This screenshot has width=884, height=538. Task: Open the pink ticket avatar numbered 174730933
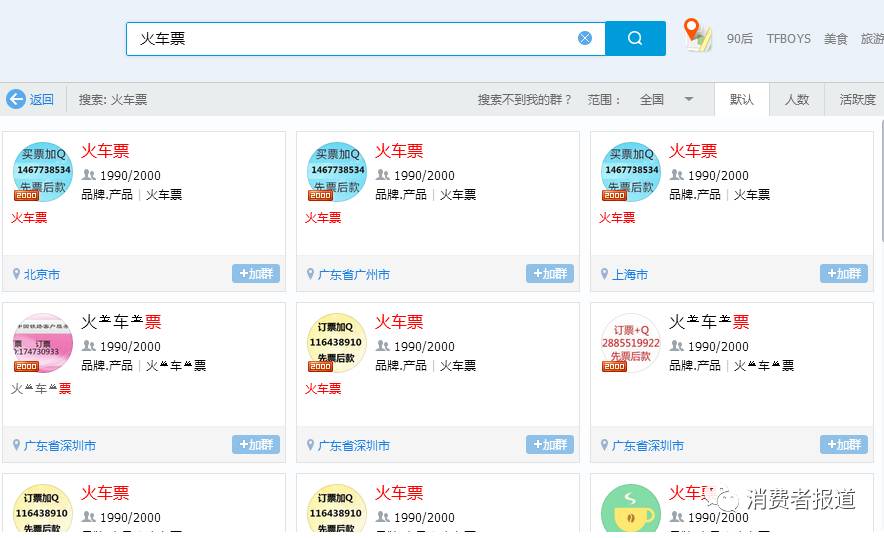[x=43, y=343]
